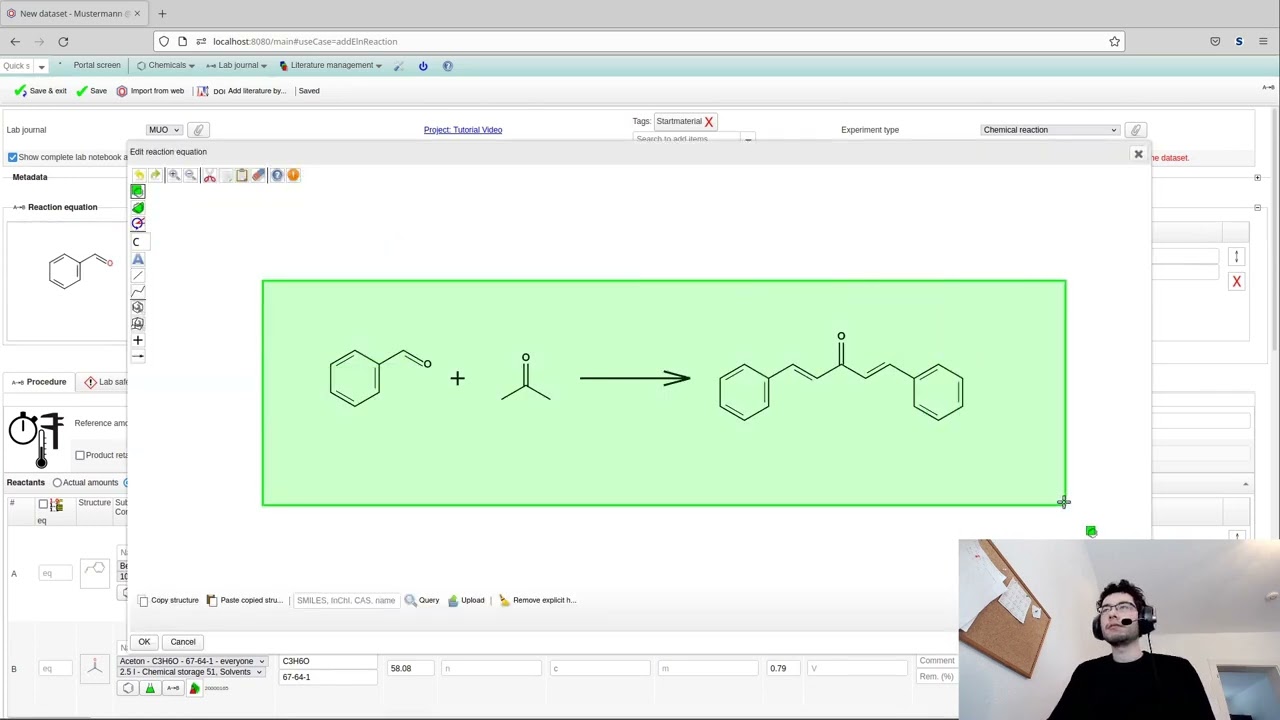
Task: Open the Experiment type Chemical reaction dropdown
Action: pos(1050,130)
